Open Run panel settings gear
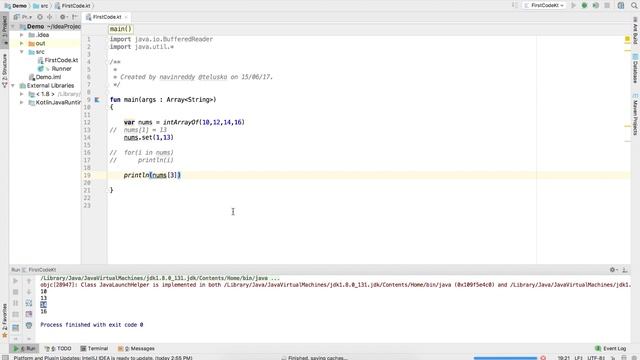The width and height of the screenshot is (640, 360). [613, 269]
